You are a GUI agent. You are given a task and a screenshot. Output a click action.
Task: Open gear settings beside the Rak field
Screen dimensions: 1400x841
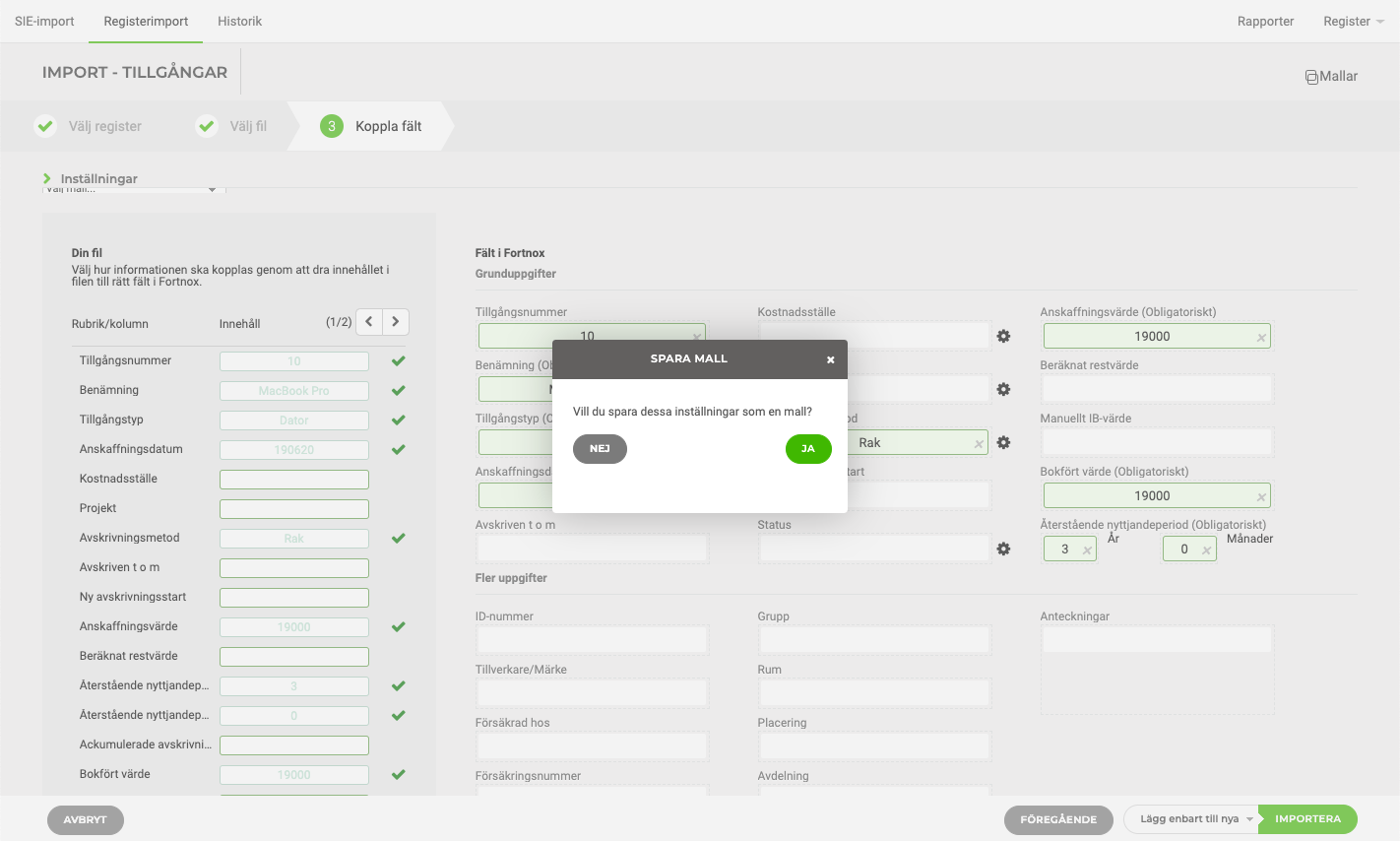click(1003, 443)
